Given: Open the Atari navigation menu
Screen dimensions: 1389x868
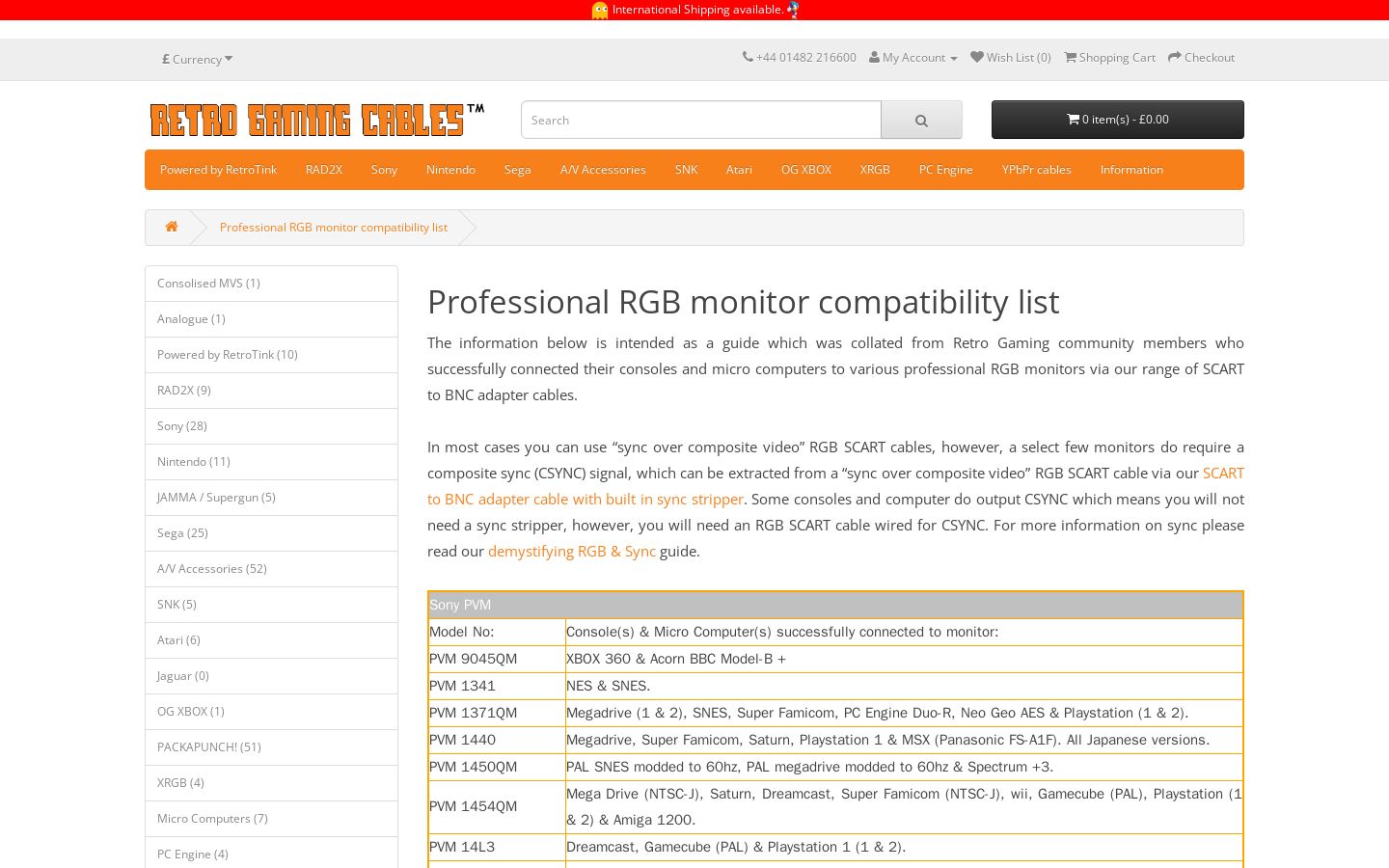Looking at the screenshot, I should click(739, 170).
